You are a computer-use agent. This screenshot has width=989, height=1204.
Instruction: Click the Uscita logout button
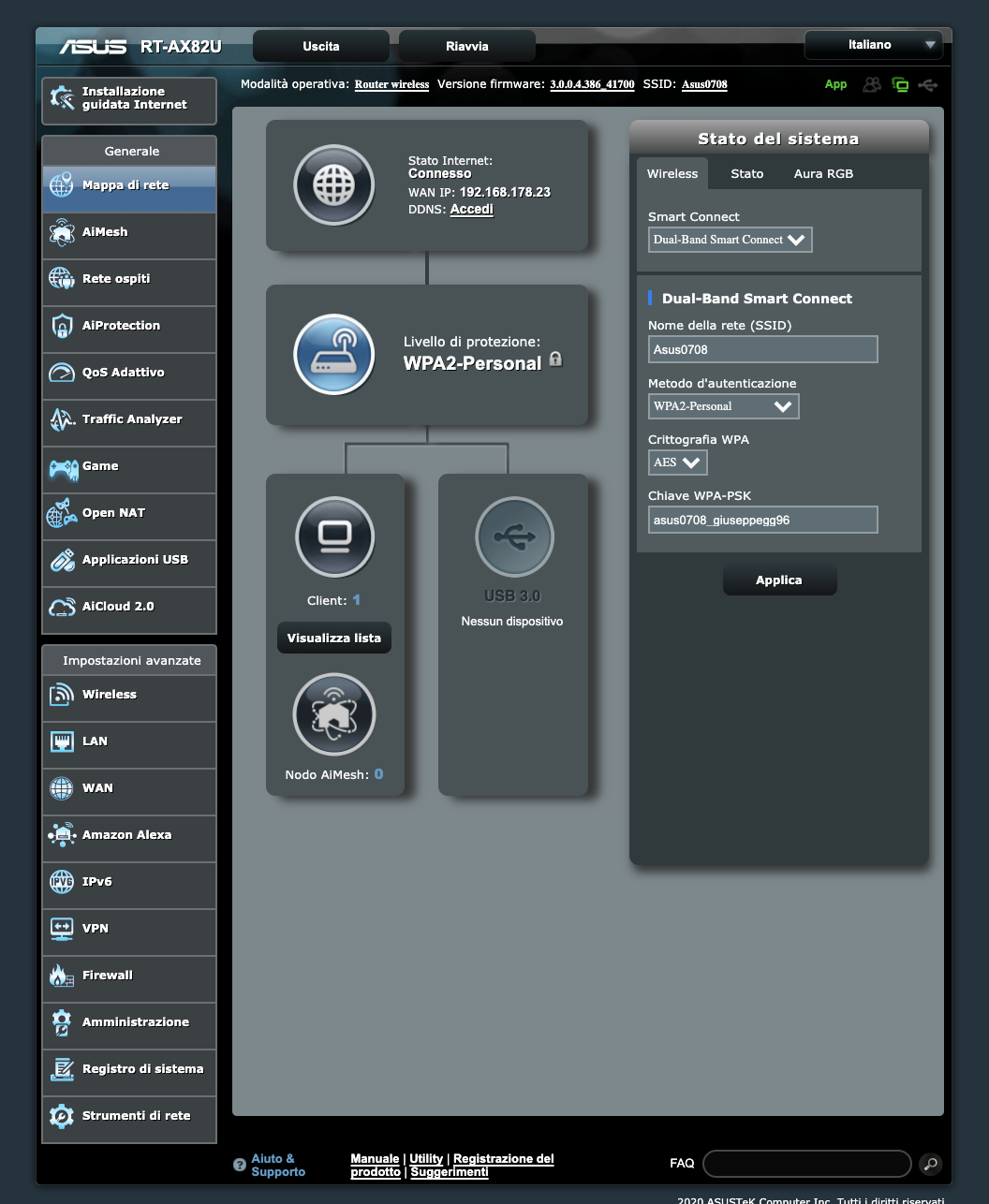click(321, 46)
